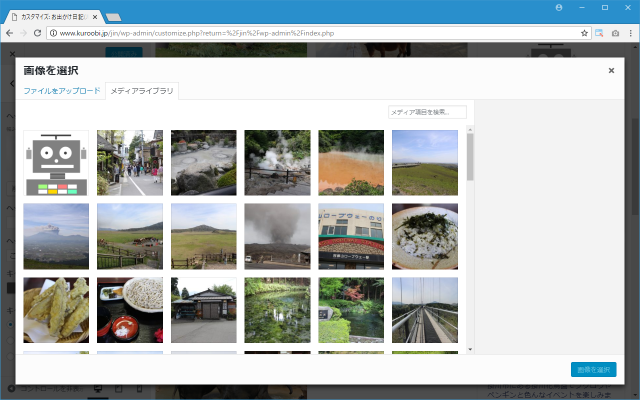Screen dimensions: 640x400
Task: Select the robot illustration thumbnail
Action: coord(56,163)
